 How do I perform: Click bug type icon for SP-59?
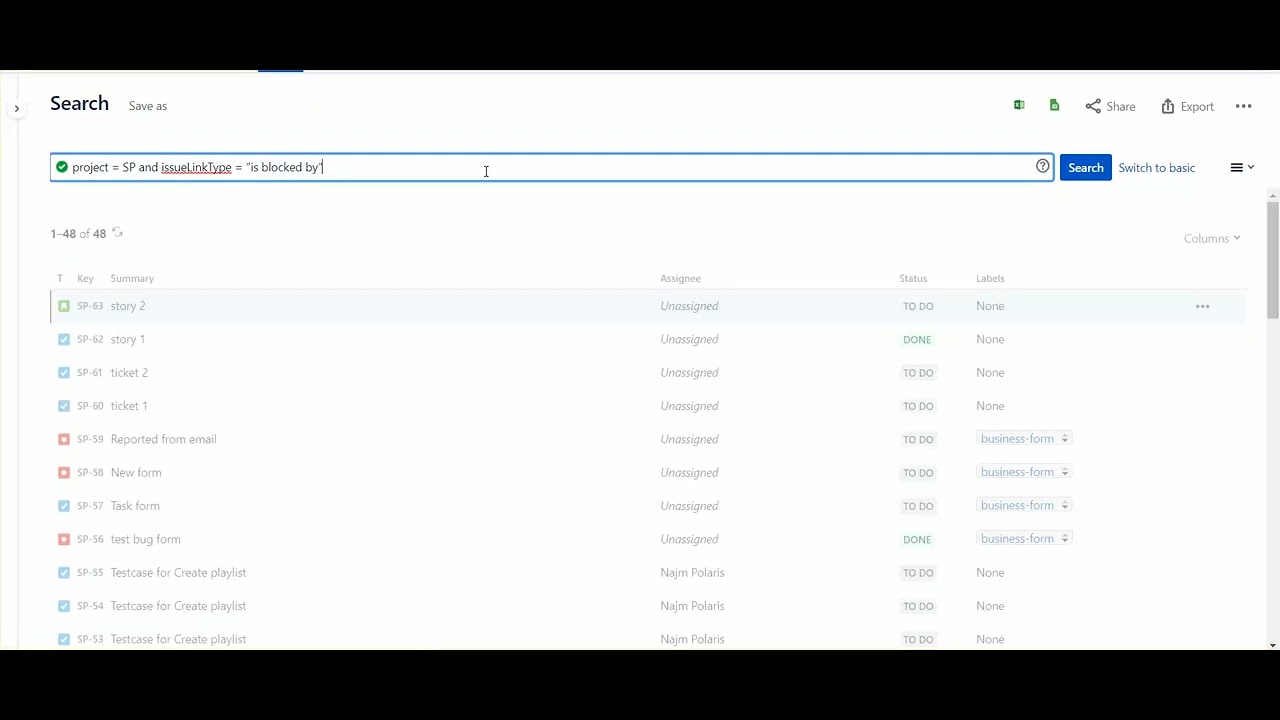click(64, 439)
